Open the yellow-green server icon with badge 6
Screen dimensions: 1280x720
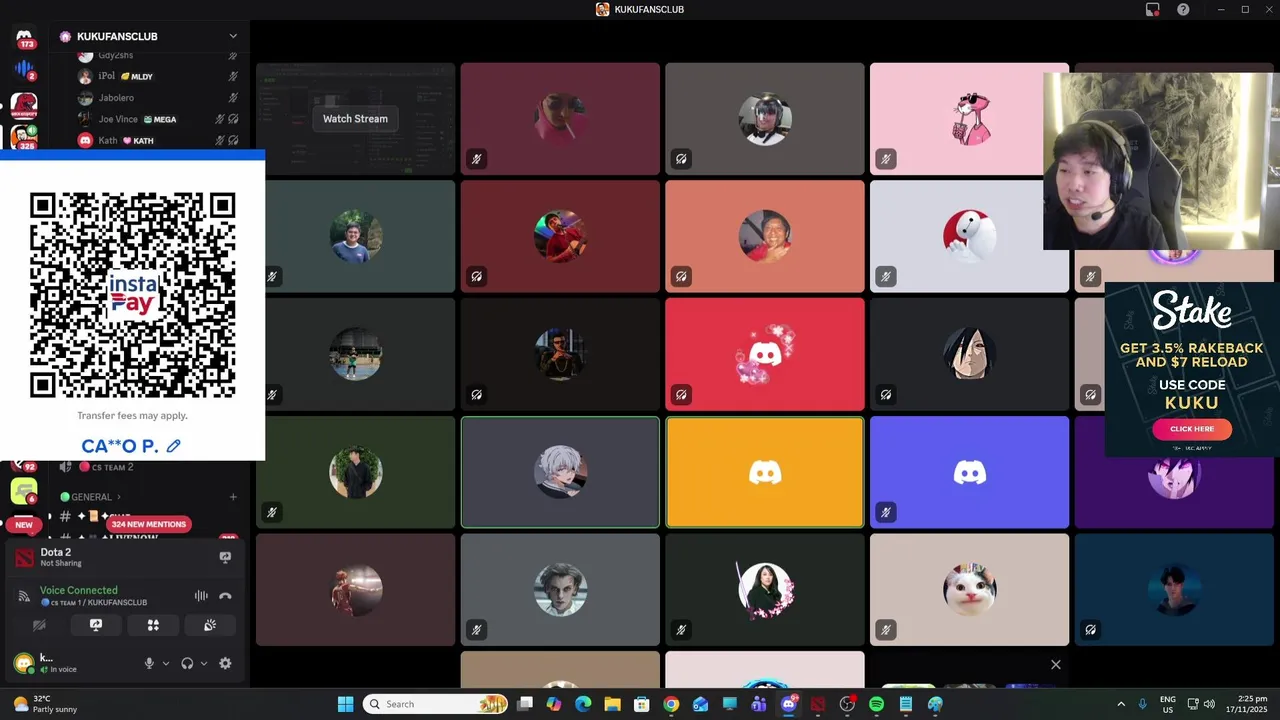(24, 491)
